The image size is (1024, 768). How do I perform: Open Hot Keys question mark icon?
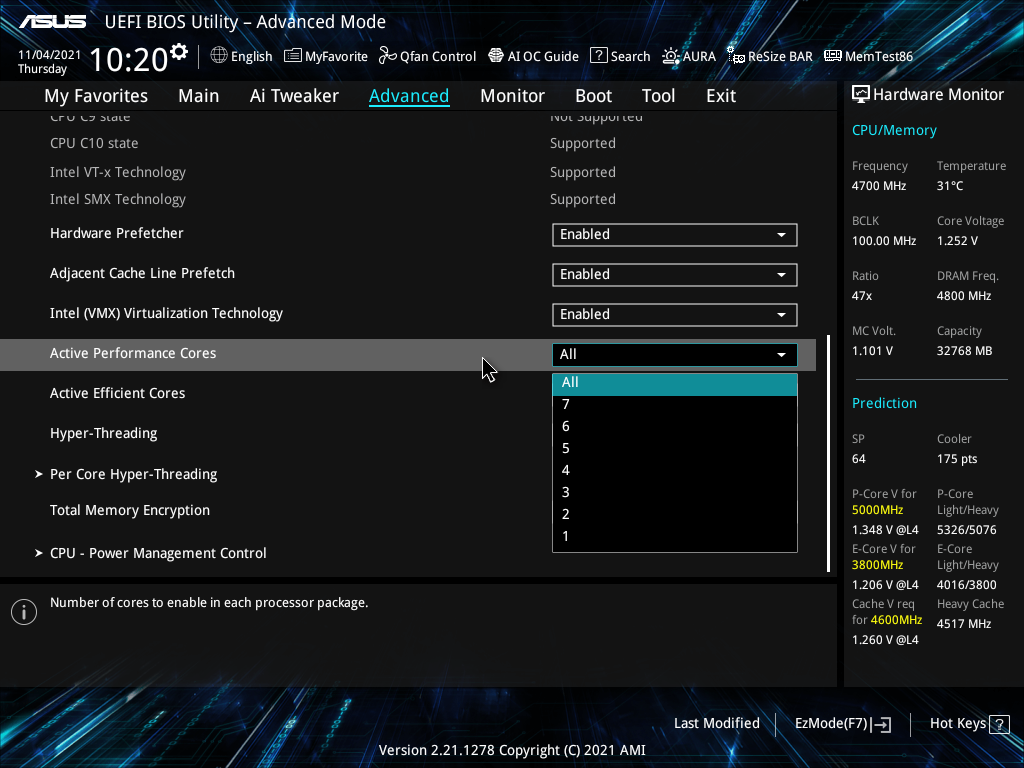pos(999,724)
